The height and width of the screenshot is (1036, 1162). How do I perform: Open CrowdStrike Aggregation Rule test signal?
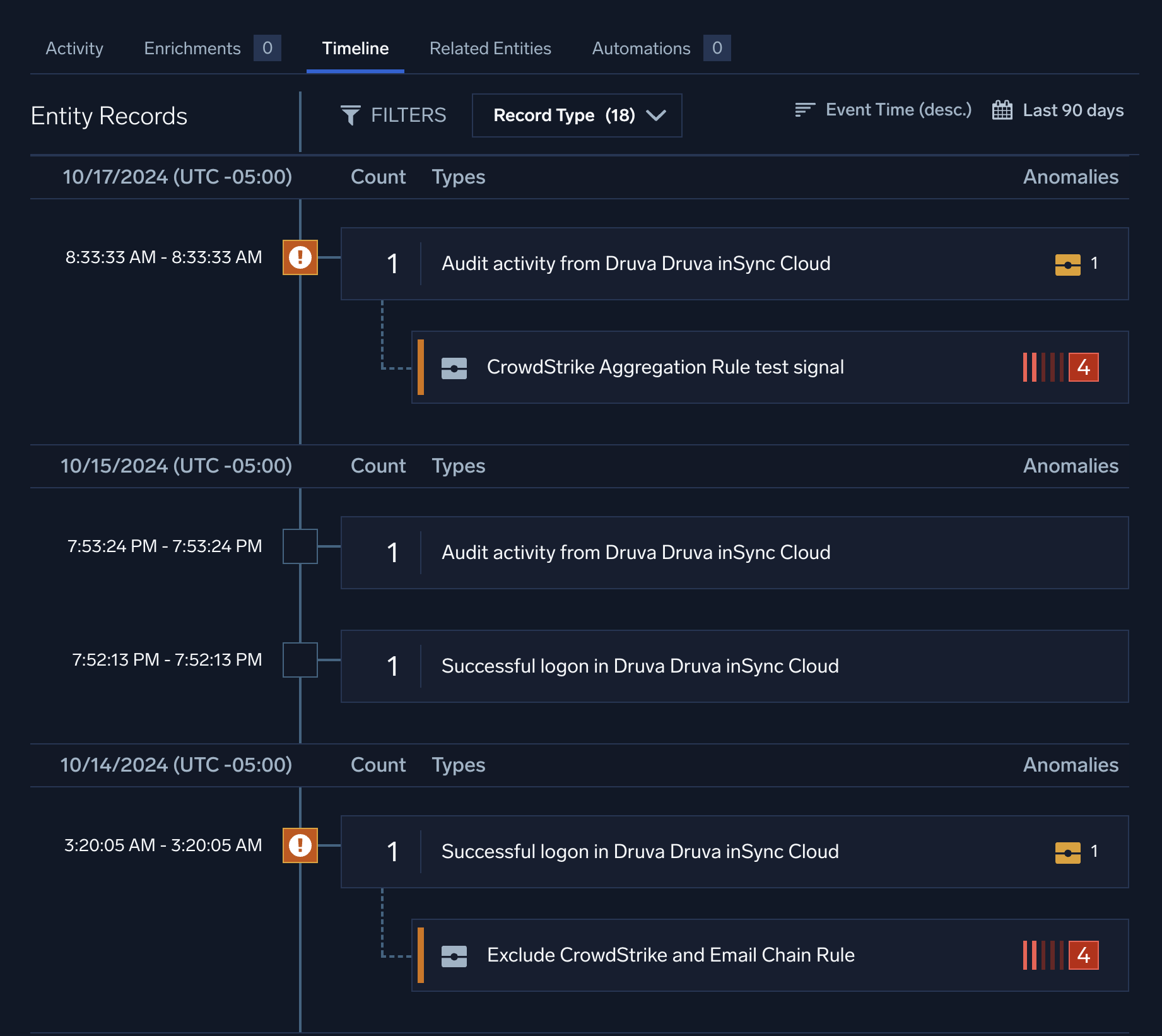(665, 367)
